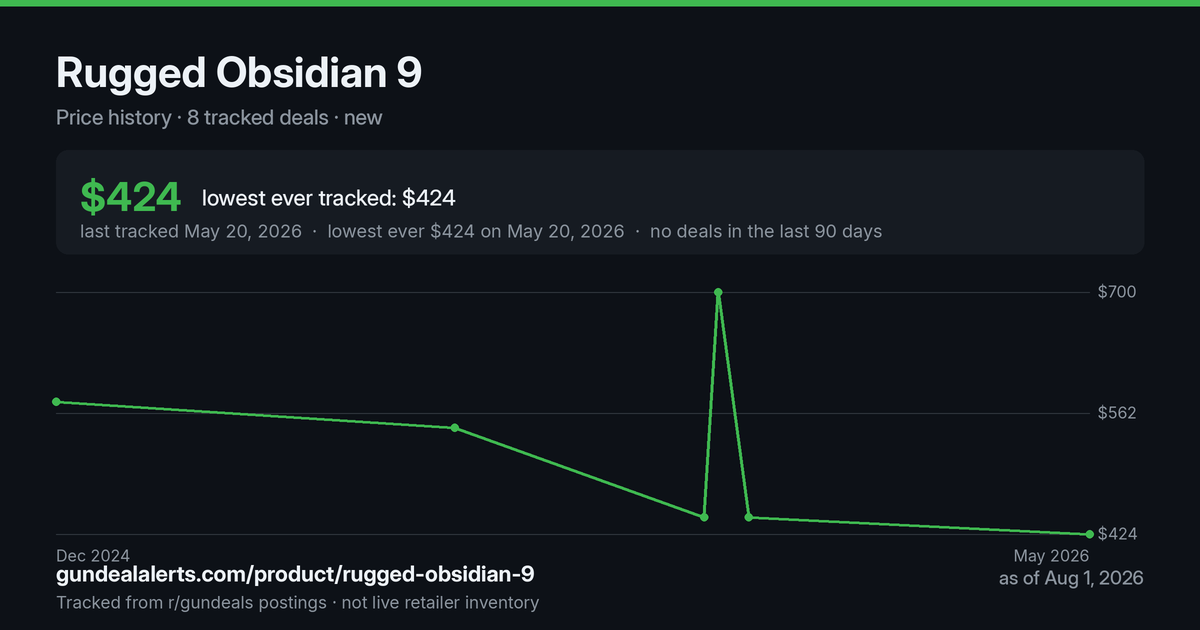Click the Dec 2024 axis label

(93, 555)
